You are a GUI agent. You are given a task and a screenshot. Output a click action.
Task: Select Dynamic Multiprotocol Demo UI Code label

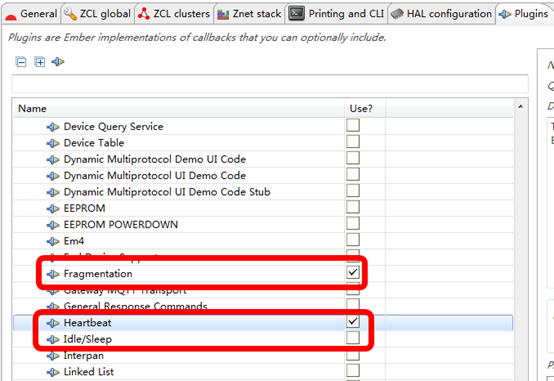(155, 159)
